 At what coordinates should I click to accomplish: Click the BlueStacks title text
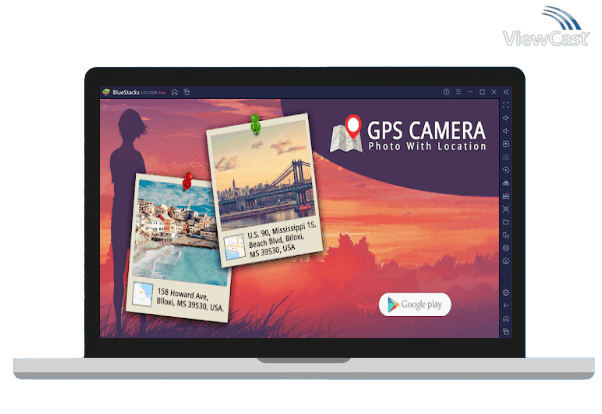pos(126,92)
